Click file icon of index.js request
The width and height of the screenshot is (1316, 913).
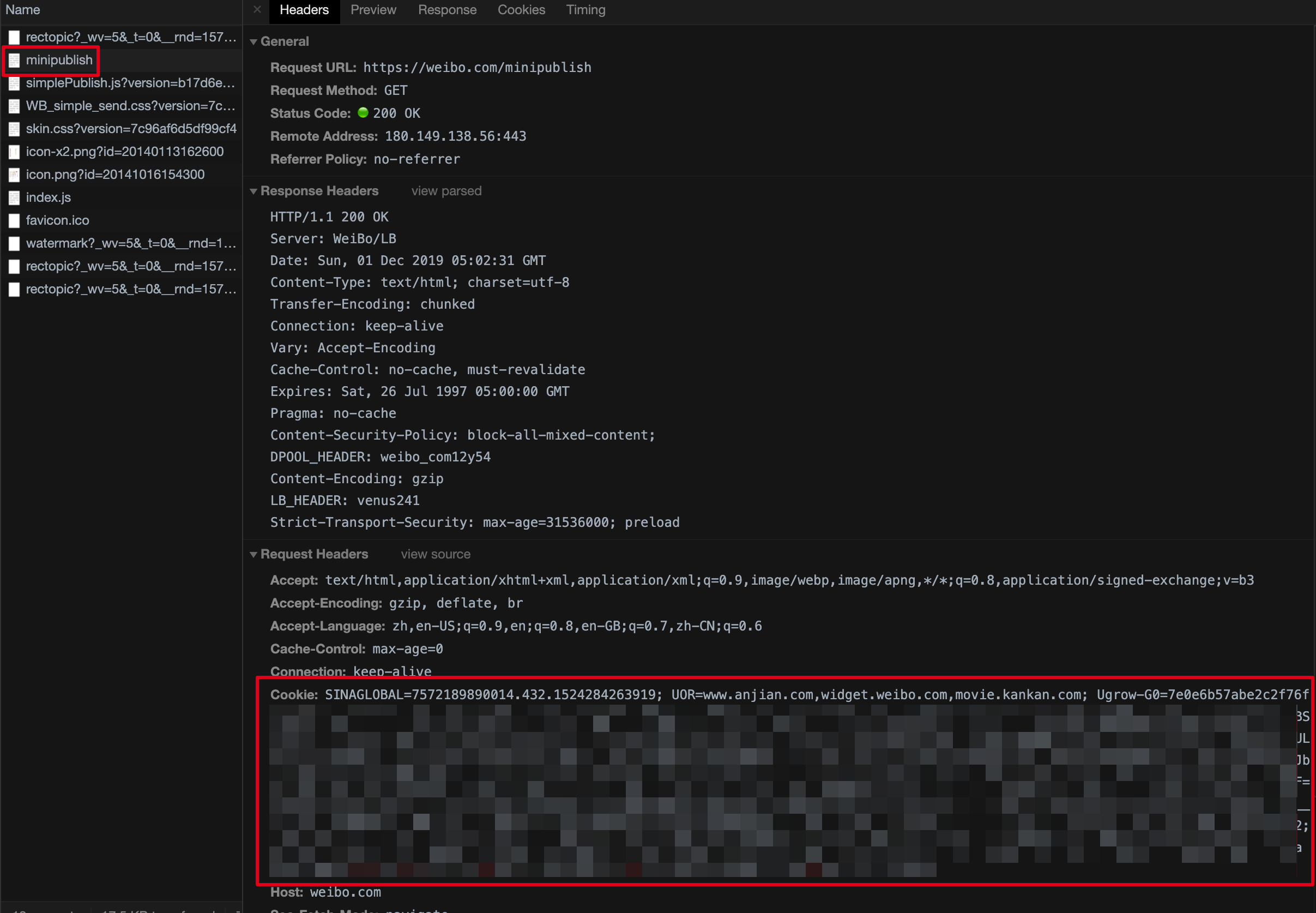click(x=14, y=198)
